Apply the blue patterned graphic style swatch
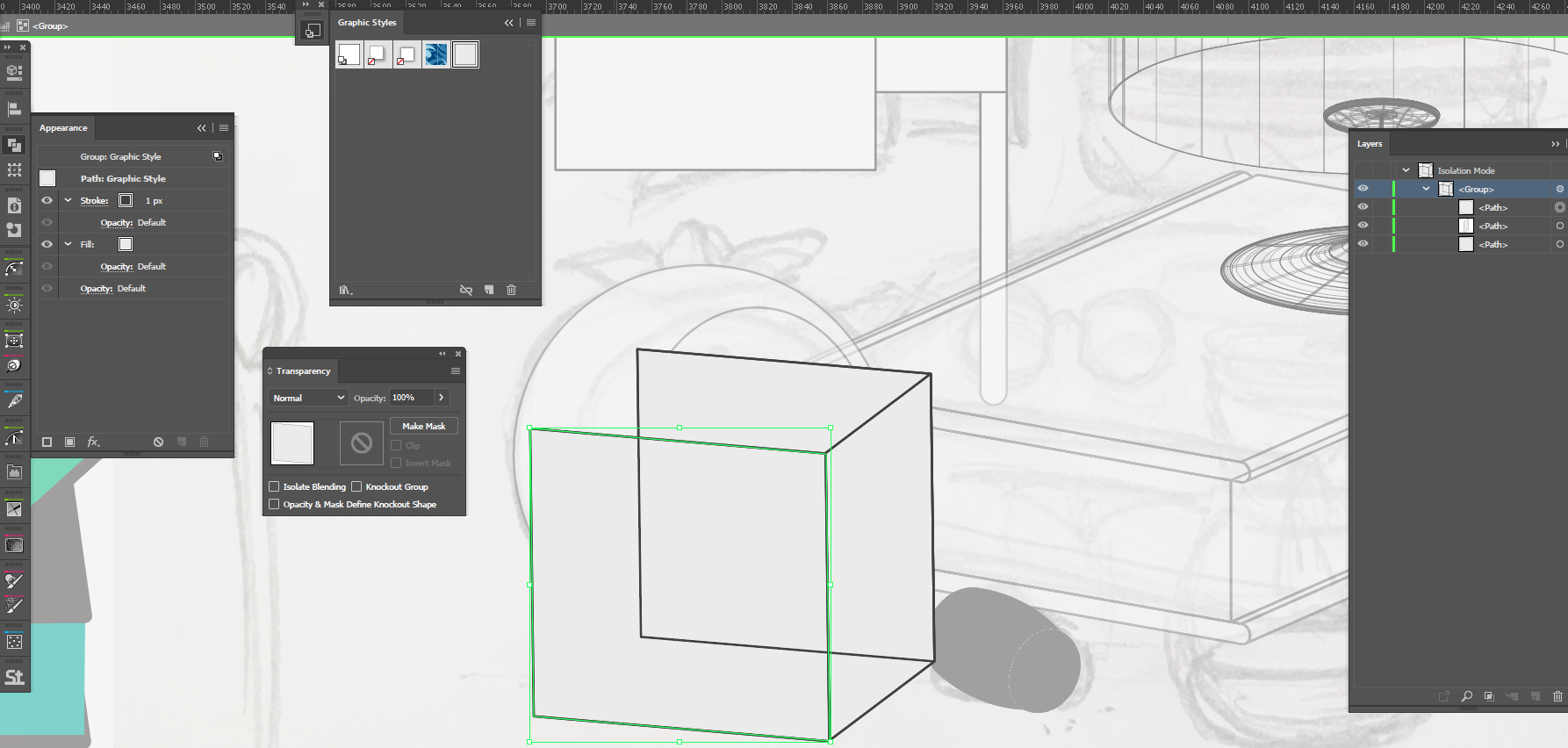This screenshot has height=748, width=1568. coord(435,54)
